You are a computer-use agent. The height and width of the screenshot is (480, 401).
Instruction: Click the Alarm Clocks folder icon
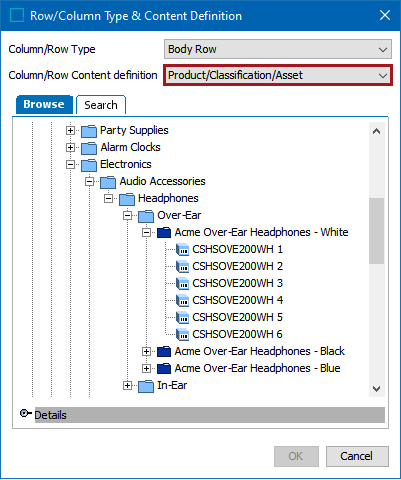[89, 148]
